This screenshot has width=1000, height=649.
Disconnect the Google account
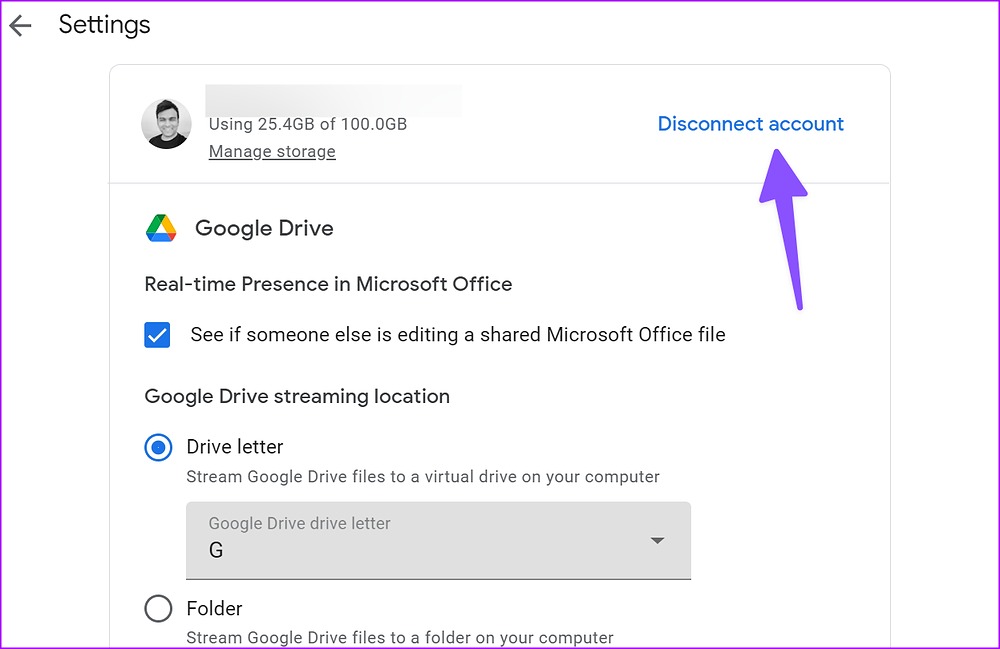(751, 123)
